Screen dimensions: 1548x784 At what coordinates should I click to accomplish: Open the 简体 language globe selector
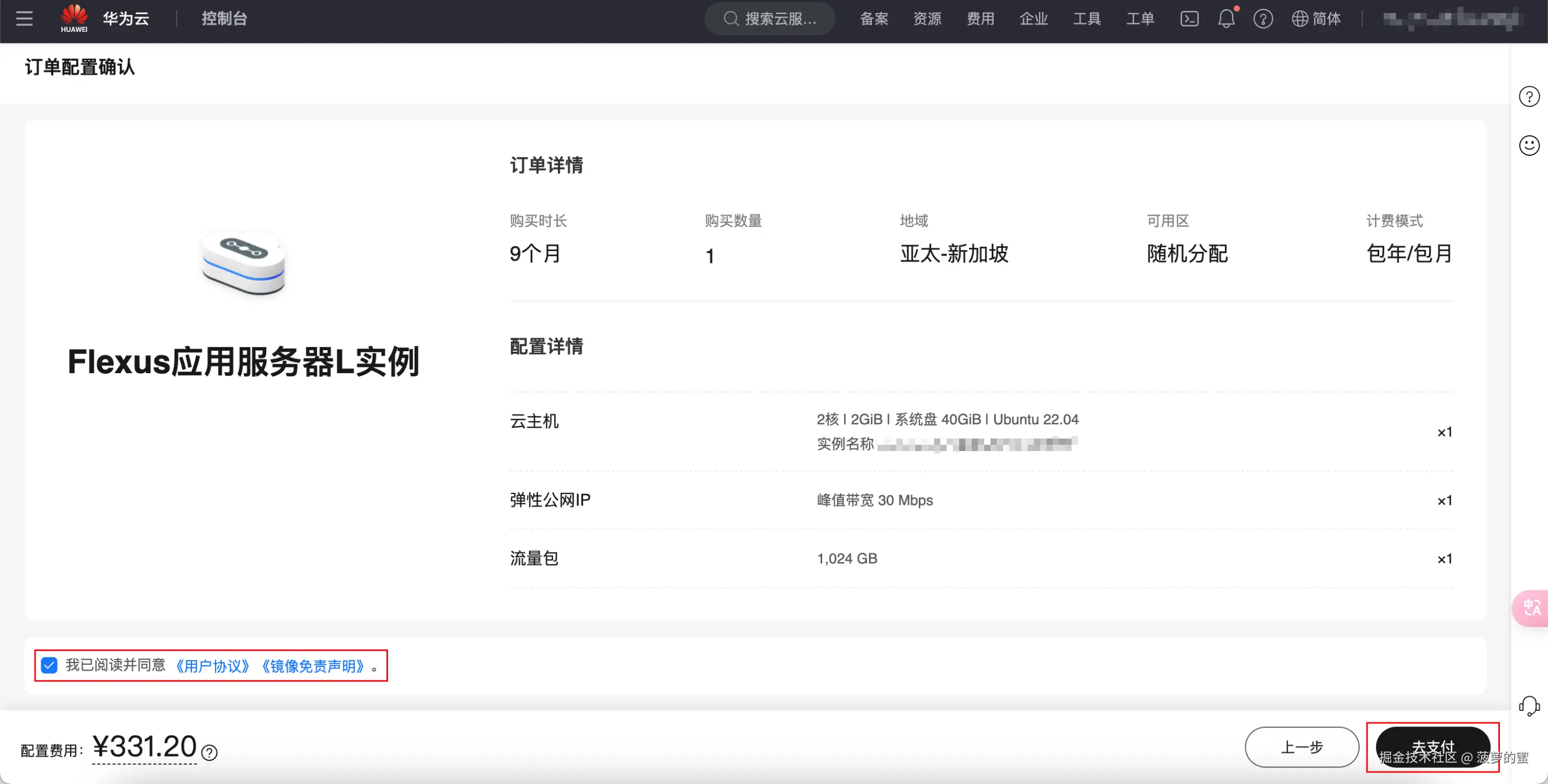pos(1317,19)
